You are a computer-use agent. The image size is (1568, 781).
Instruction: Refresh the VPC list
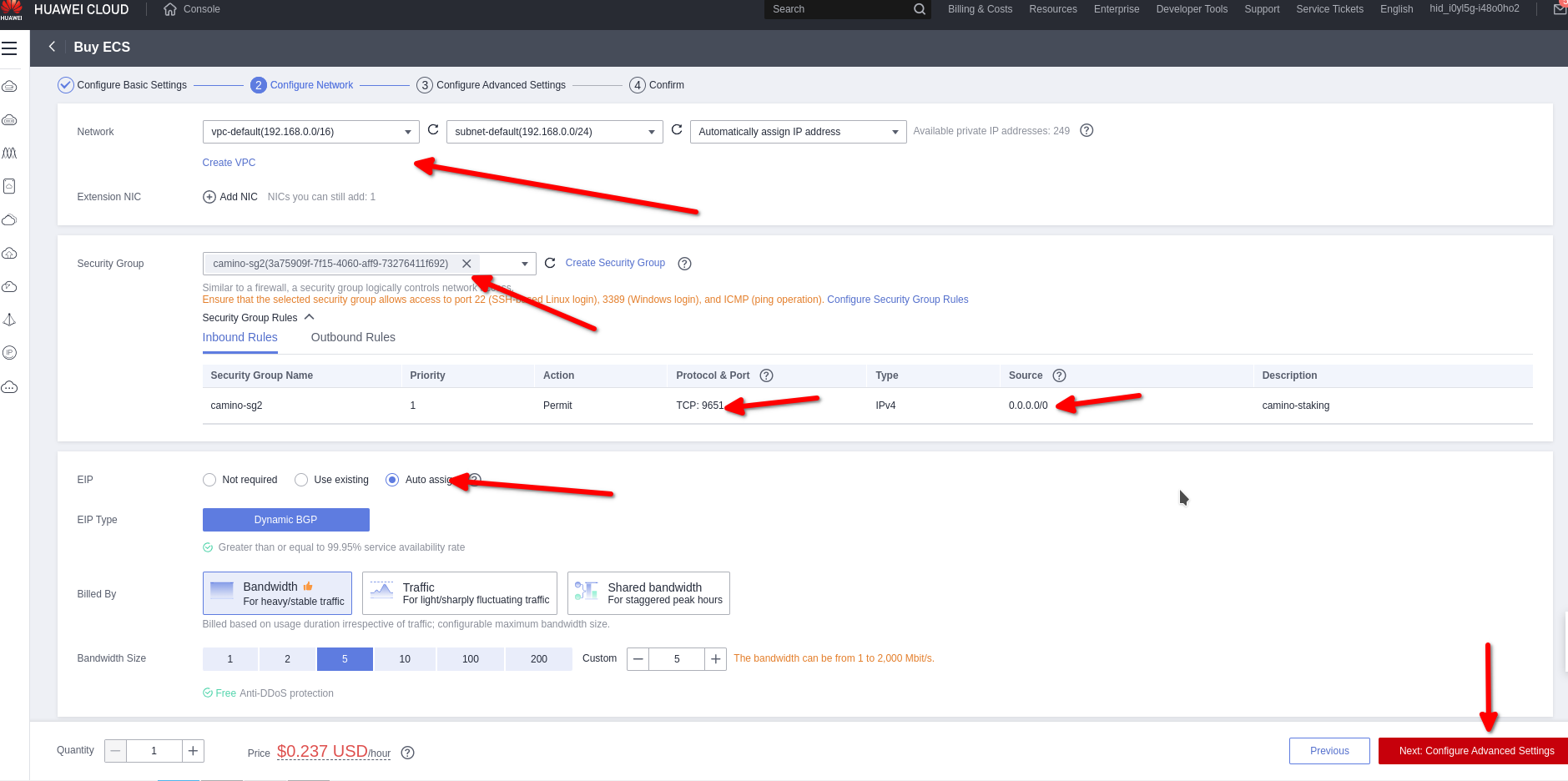(x=433, y=130)
